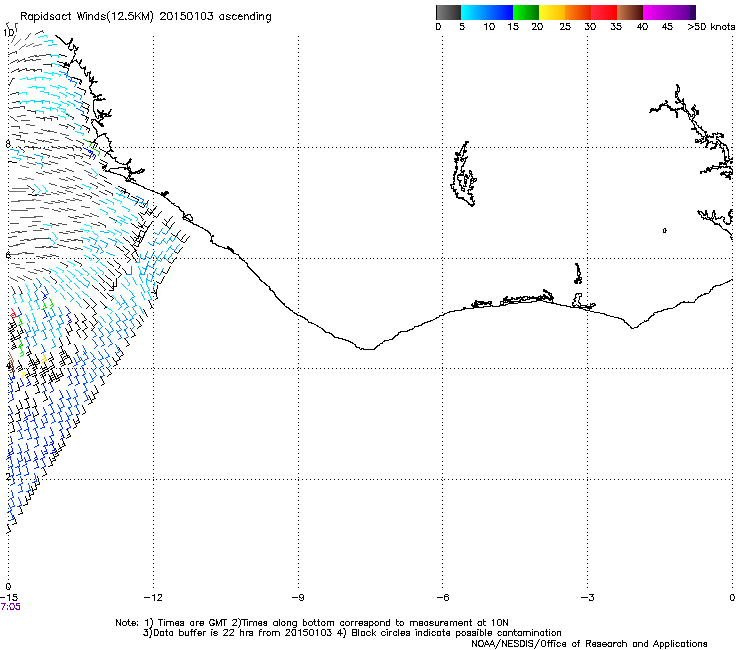This screenshot has width=740, height=650.
Task: Click the '>50 knots' legend label
Action: [x=711, y=27]
